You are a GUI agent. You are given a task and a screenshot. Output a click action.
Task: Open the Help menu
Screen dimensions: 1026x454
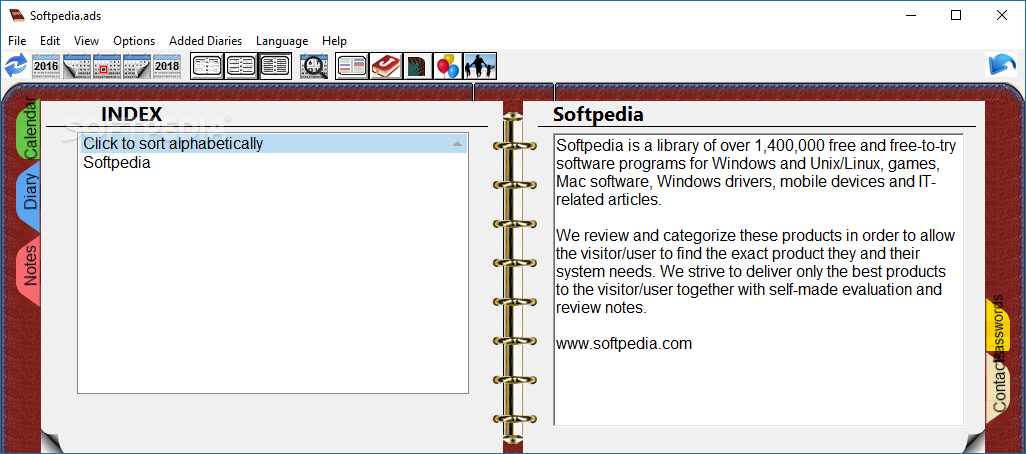334,41
